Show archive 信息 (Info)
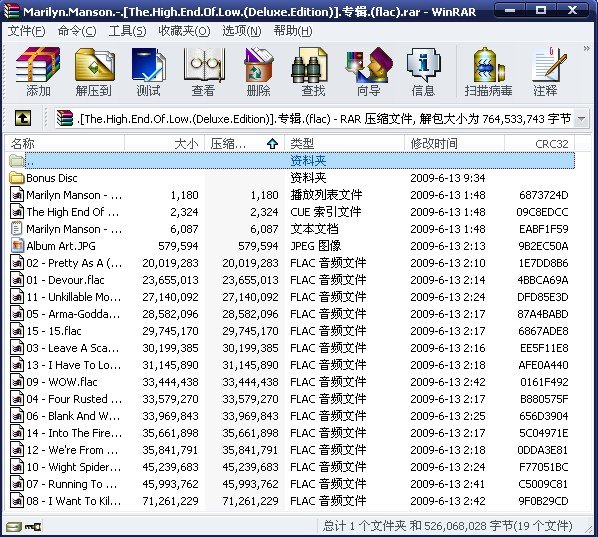Image resolution: width=598 pixels, height=537 pixels. coord(423,72)
